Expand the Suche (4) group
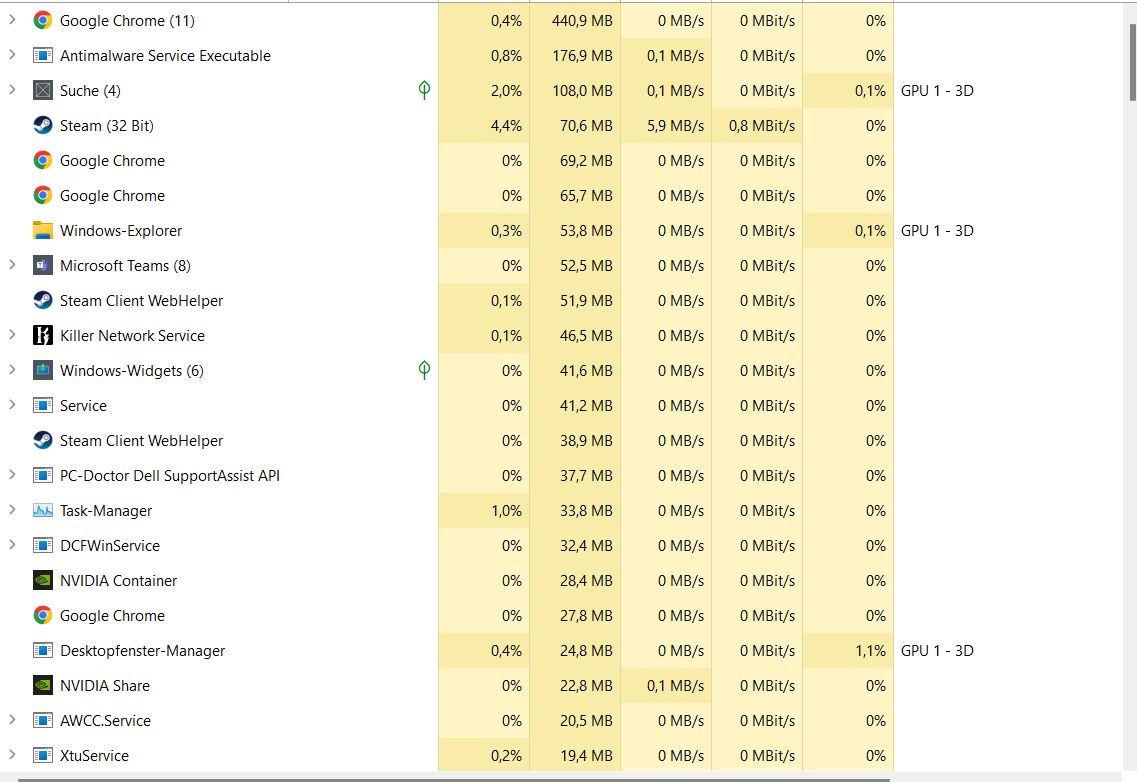This screenshot has height=782, width=1137. (12, 90)
